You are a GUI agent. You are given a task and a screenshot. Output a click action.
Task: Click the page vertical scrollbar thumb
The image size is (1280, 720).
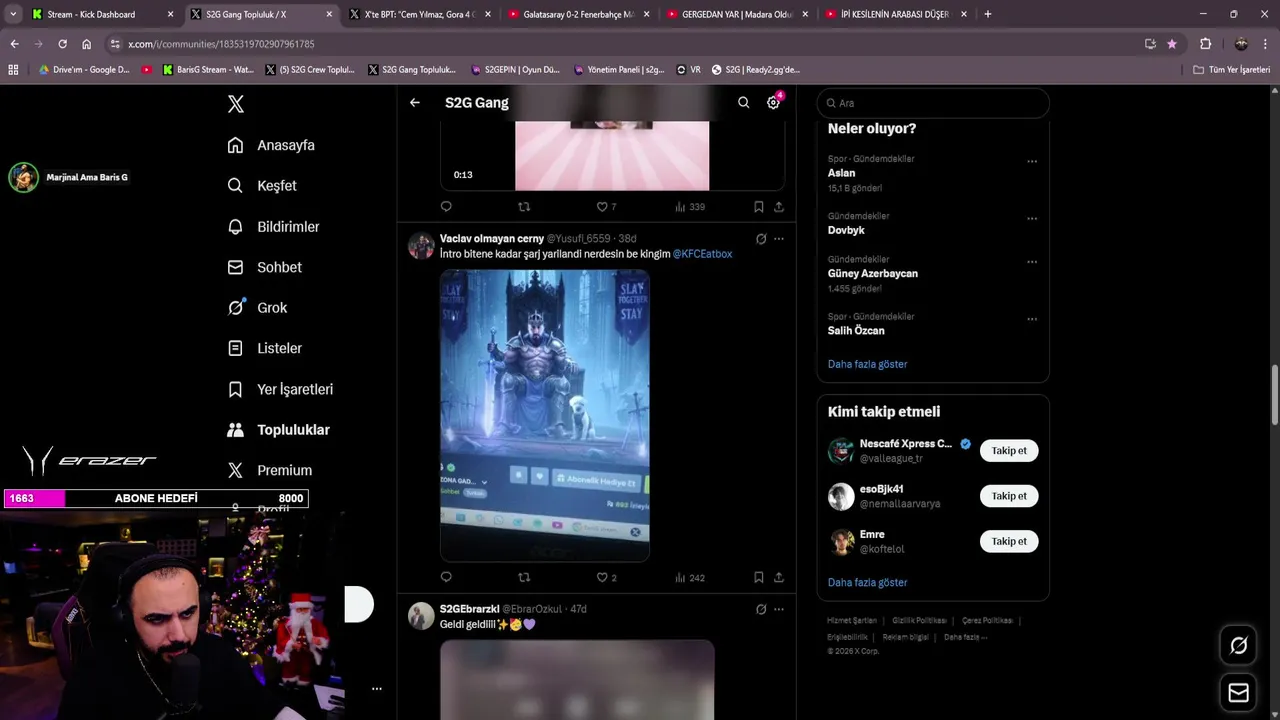pyautogui.click(x=1274, y=395)
